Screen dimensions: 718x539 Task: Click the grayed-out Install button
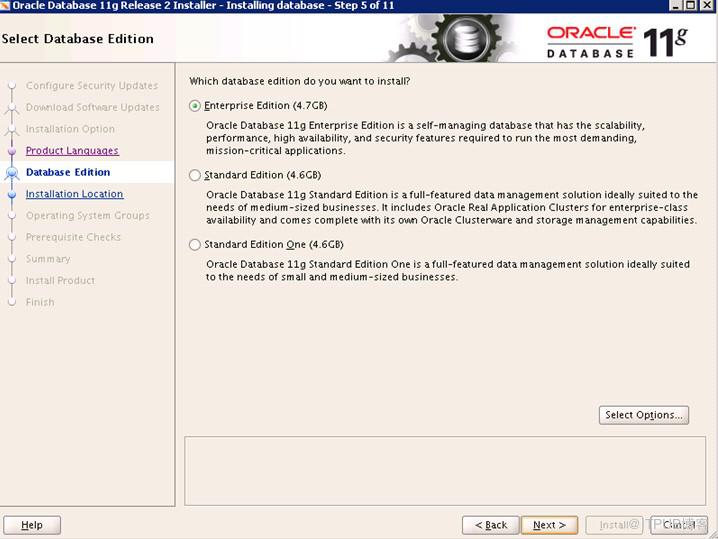click(614, 525)
